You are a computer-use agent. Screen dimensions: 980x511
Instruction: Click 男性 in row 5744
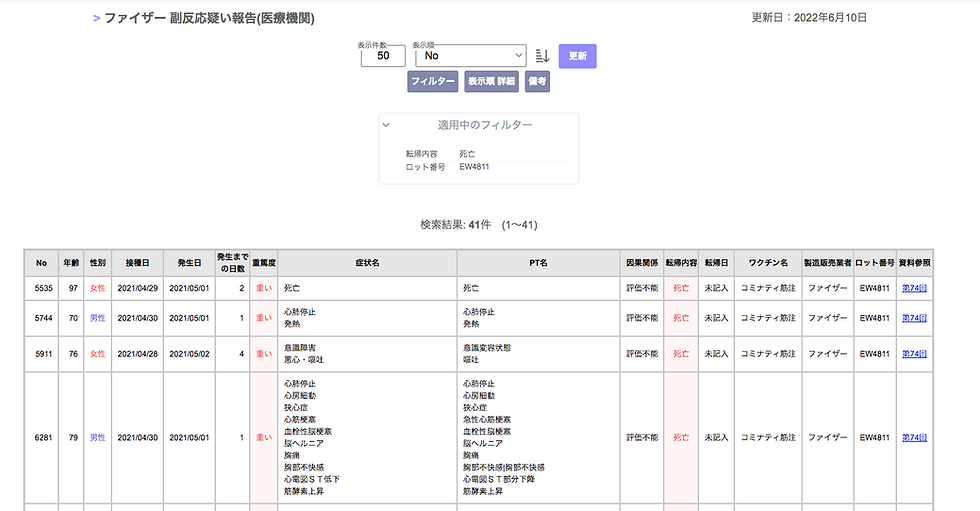tap(98, 318)
